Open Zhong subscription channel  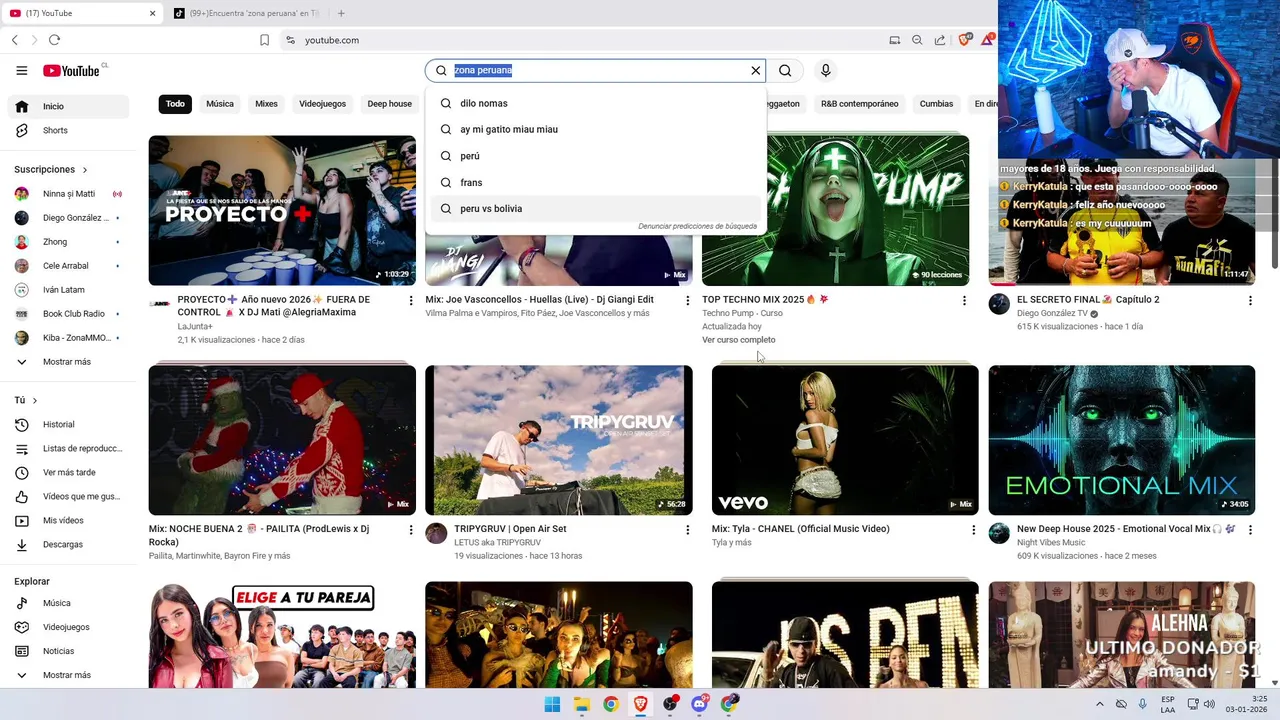(x=68, y=242)
